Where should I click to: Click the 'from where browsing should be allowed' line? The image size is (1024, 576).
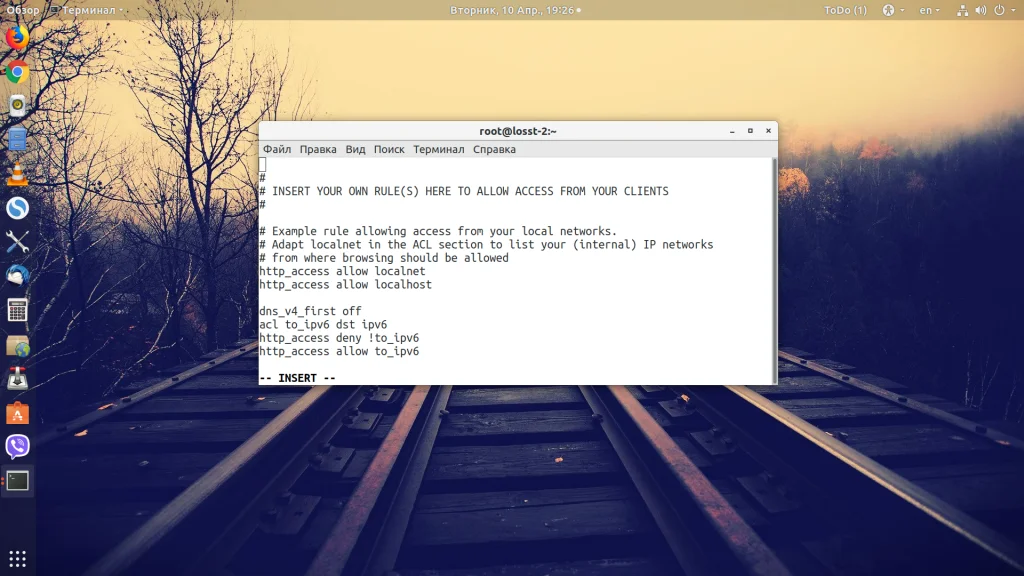(383, 257)
